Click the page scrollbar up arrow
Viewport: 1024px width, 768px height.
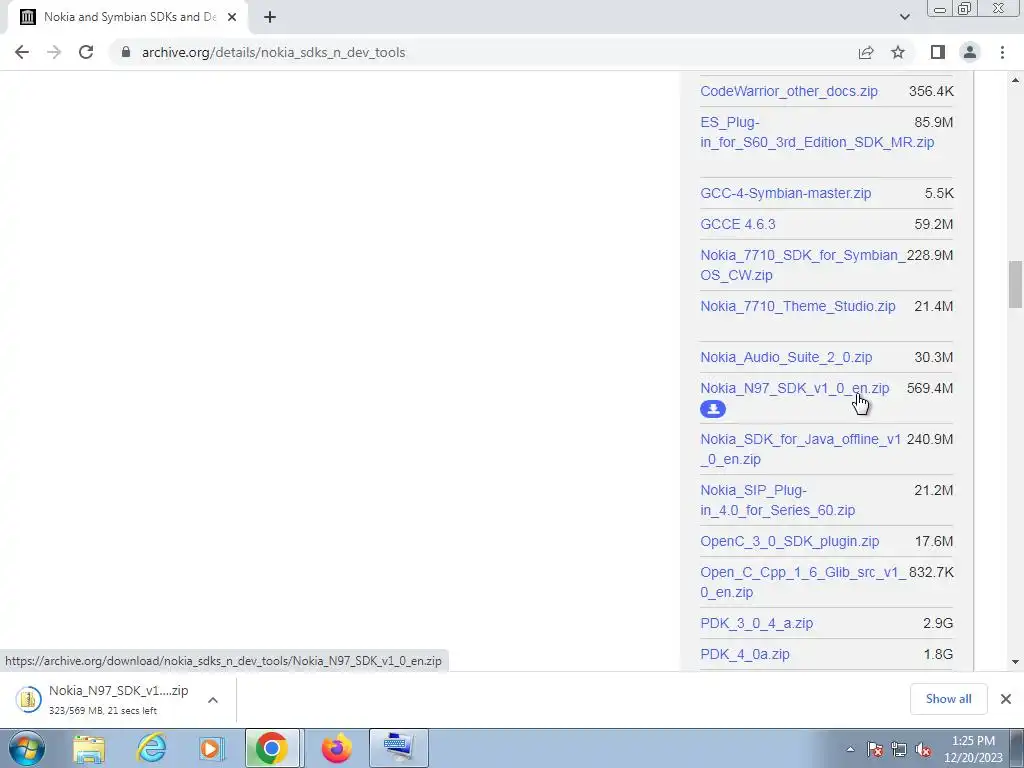tap(1015, 80)
